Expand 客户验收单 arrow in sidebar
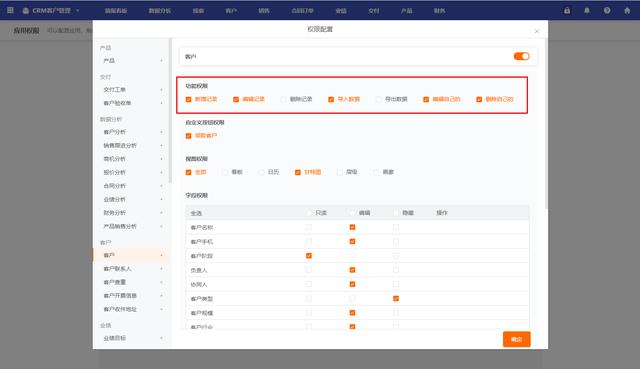640x369 pixels. point(162,103)
